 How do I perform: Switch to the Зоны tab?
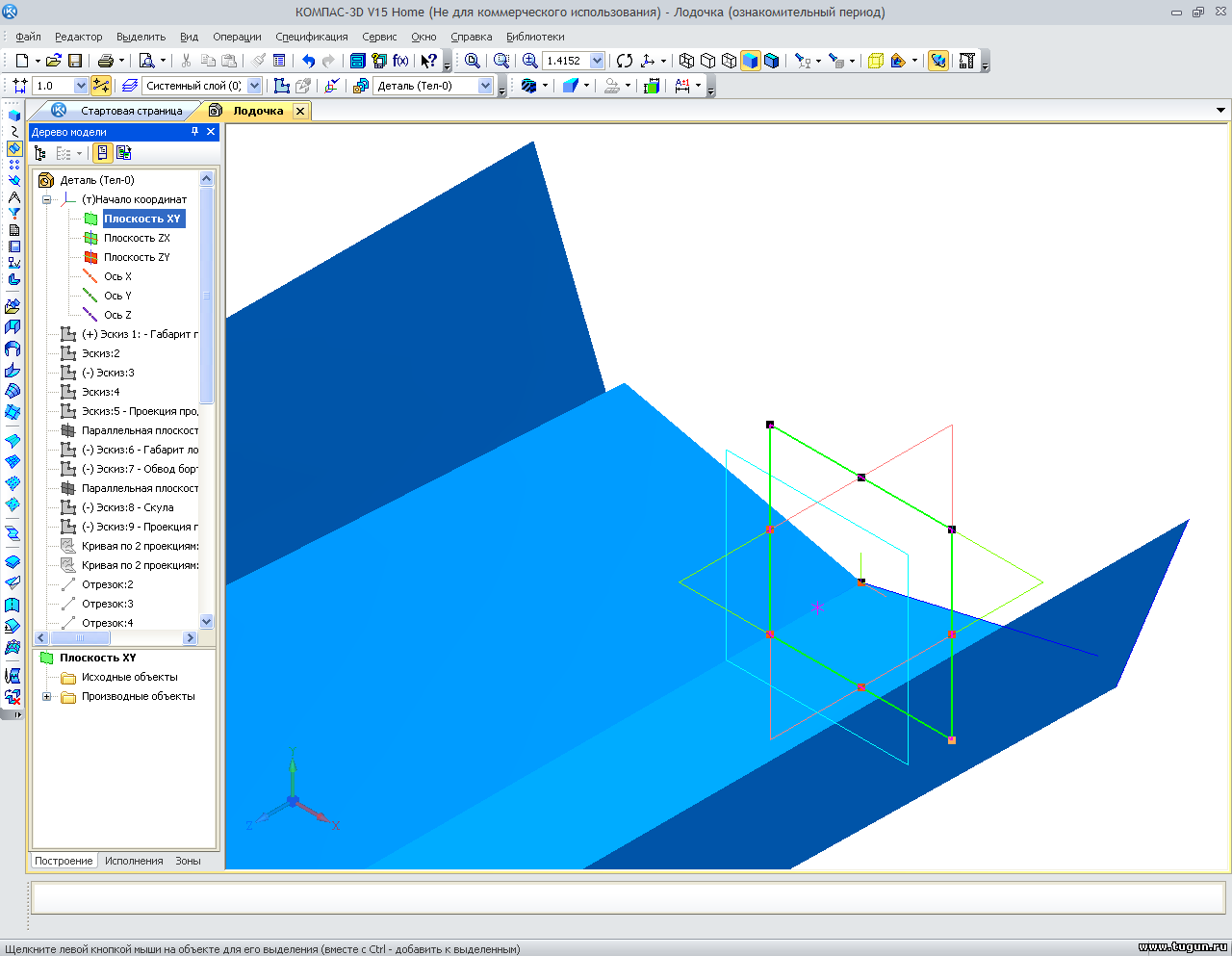188,861
